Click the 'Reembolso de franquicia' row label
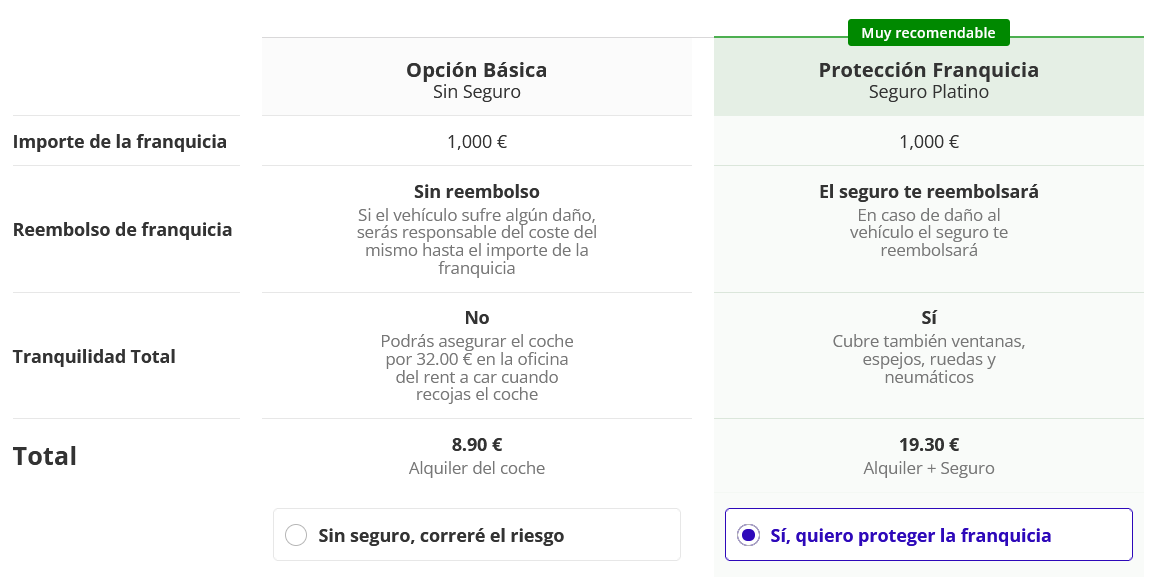This screenshot has width=1167, height=579. click(x=123, y=229)
